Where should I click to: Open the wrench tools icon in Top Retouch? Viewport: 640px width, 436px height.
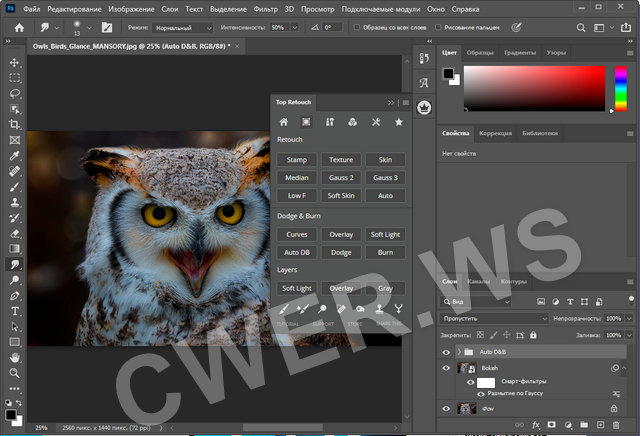click(376, 122)
